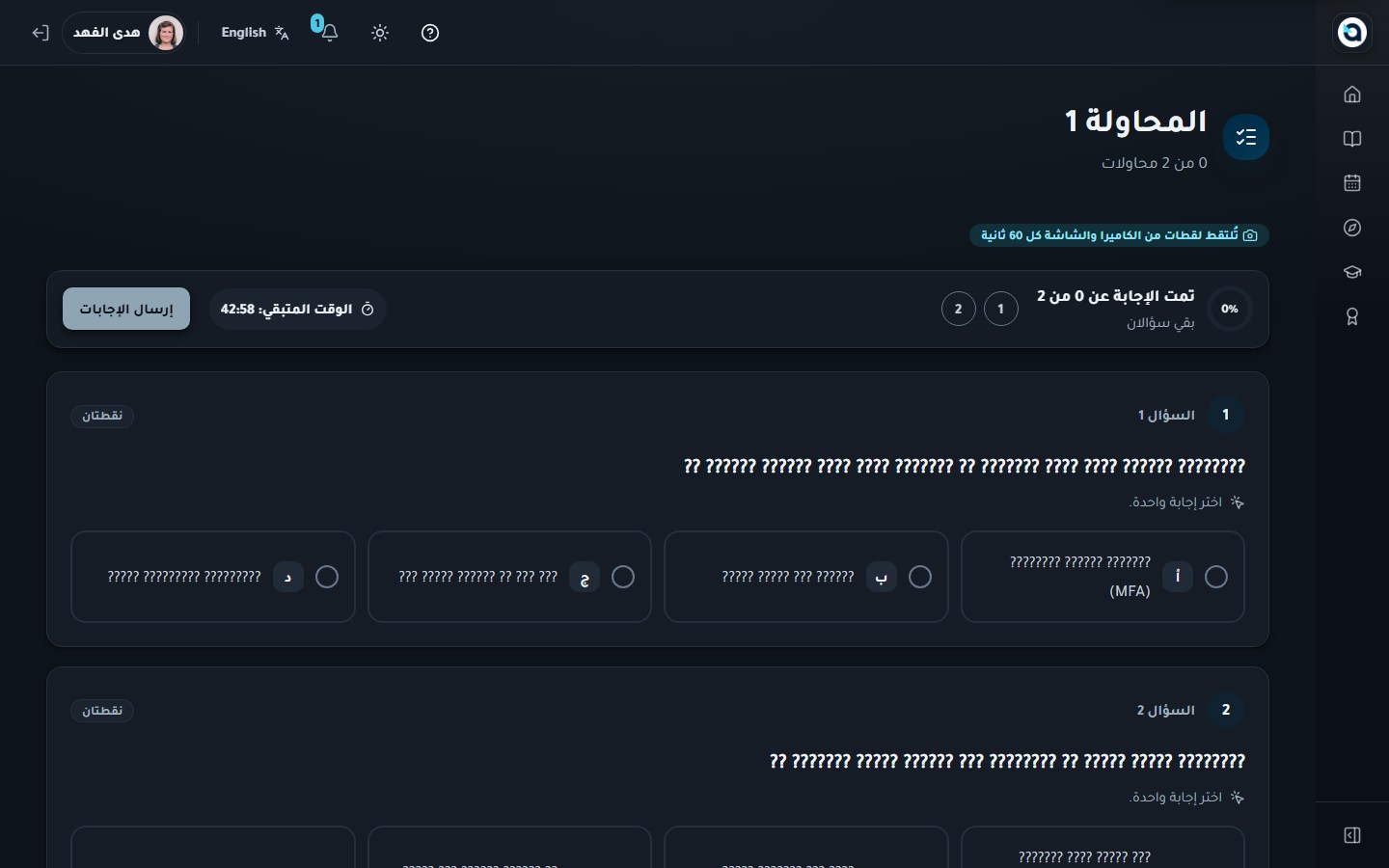Screen dimensions: 1389x868
Task: Click the camera icon in the notice
Action: click(x=1251, y=235)
